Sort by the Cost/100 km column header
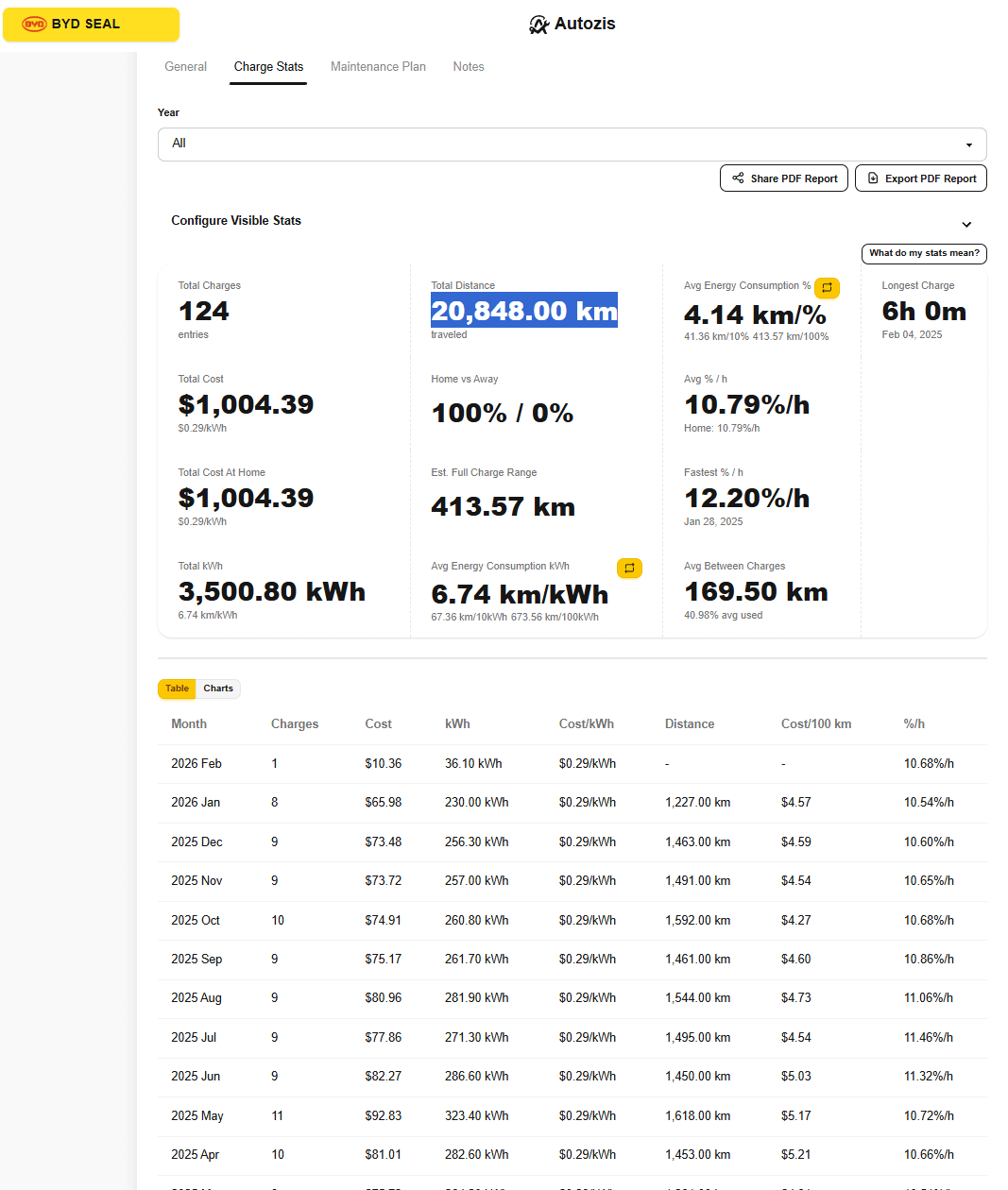The width and height of the screenshot is (1008, 1190). [815, 724]
